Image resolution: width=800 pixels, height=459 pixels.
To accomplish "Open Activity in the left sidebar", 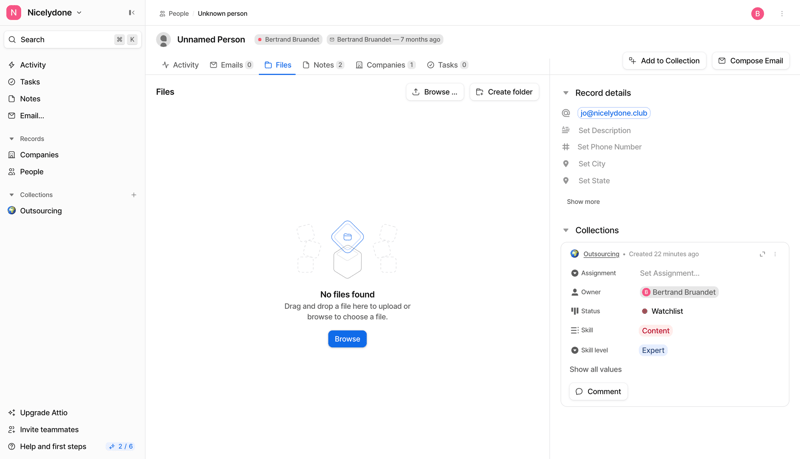I will click(x=33, y=65).
